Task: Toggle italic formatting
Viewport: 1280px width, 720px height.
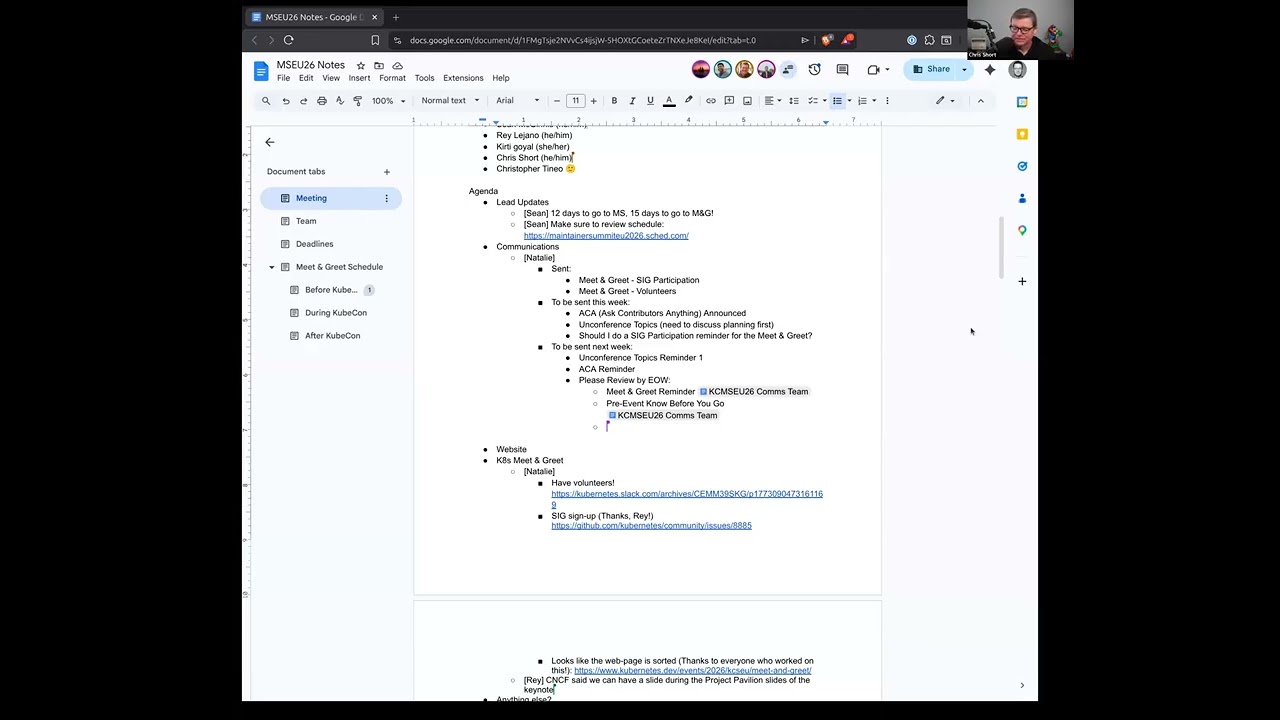Action: tap(632, 101)
